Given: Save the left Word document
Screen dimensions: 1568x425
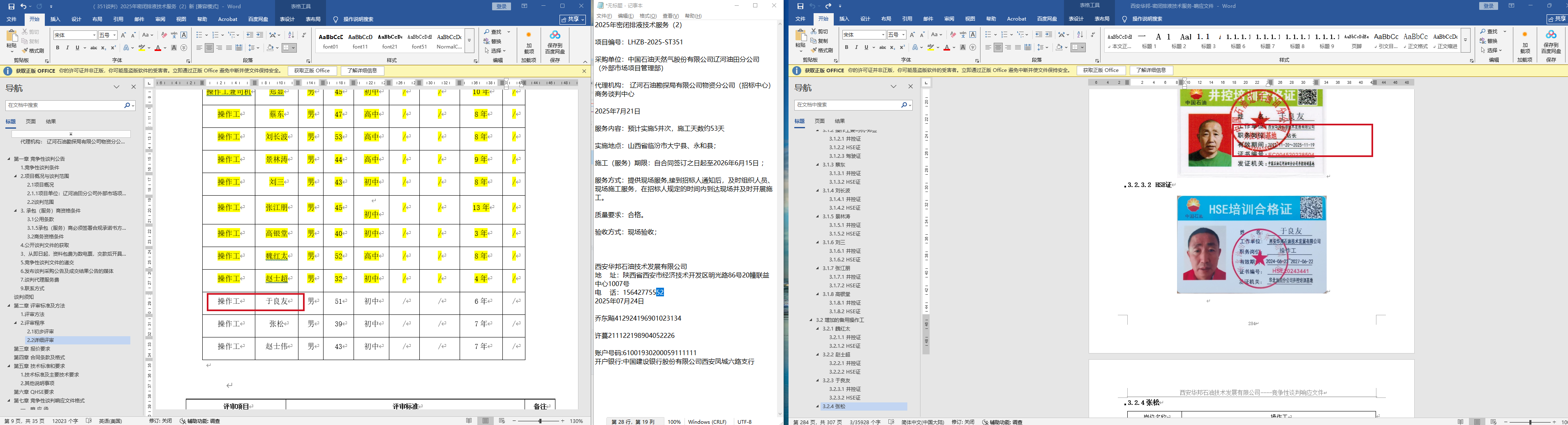Looking at the screenshot, I should [x=11, y=6].
